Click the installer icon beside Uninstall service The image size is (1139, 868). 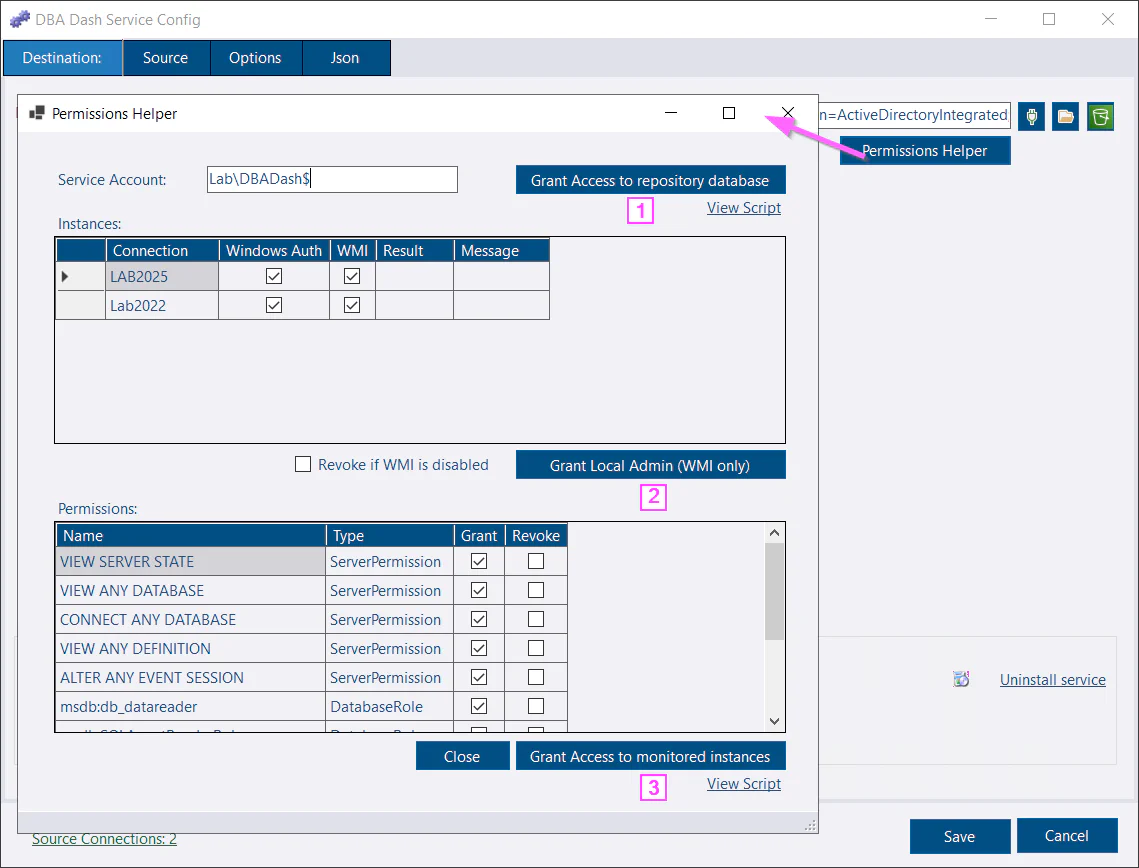961,679
